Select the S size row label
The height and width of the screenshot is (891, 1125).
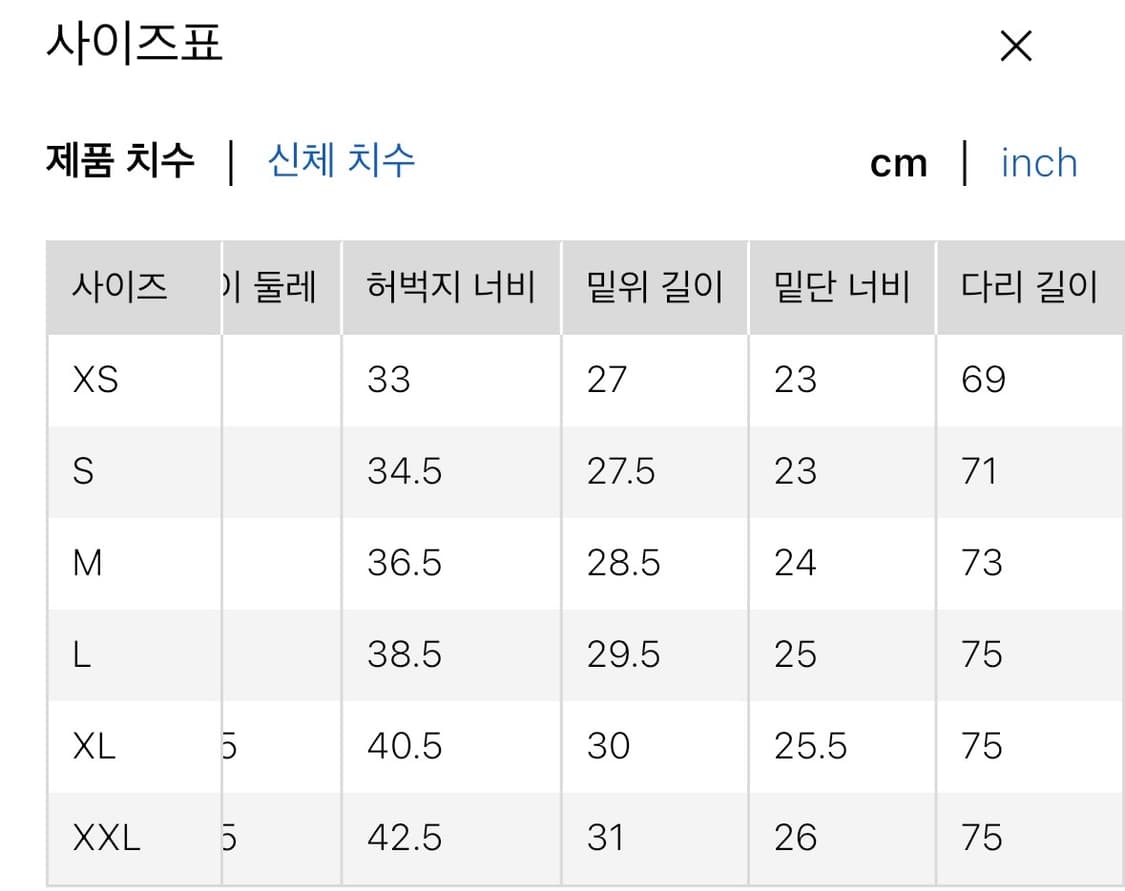pos(85,471)
